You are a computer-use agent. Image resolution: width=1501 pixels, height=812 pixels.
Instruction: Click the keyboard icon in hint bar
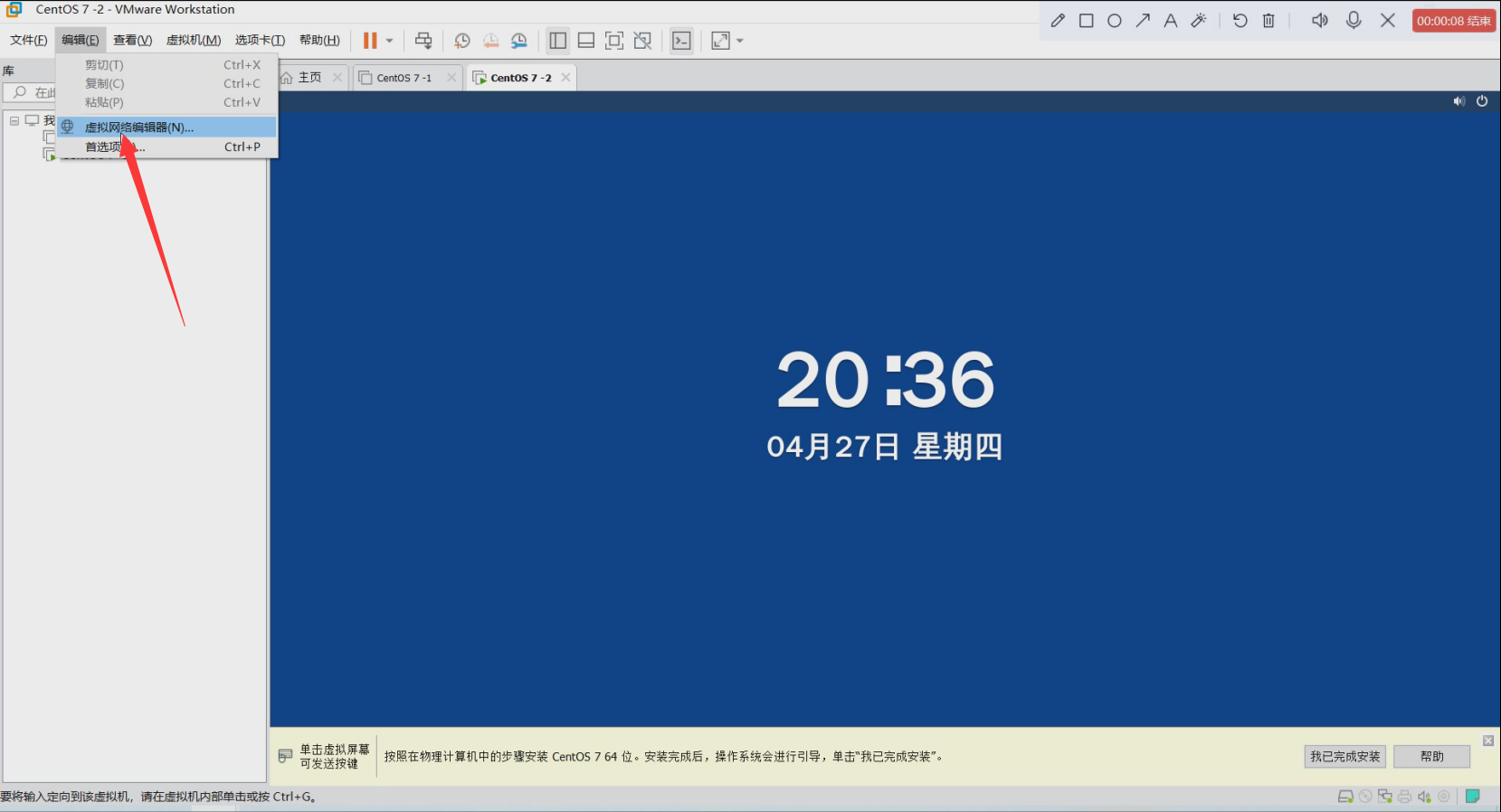(285, 756)
